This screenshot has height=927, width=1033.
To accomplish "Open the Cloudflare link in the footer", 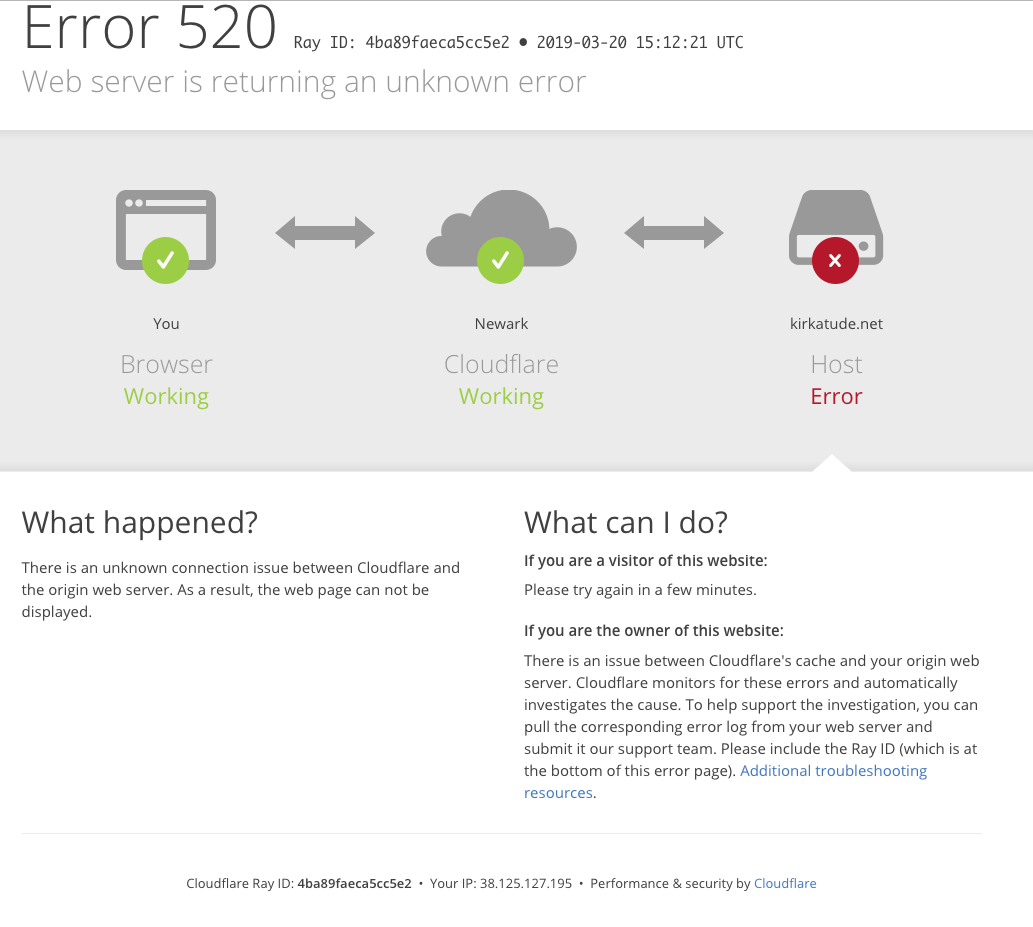I will (x=785, y=884).
